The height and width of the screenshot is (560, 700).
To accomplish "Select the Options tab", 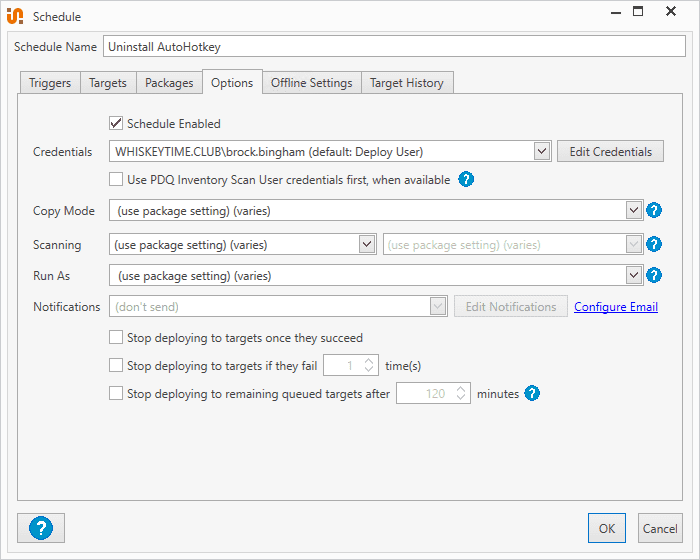I will (232, 83).
